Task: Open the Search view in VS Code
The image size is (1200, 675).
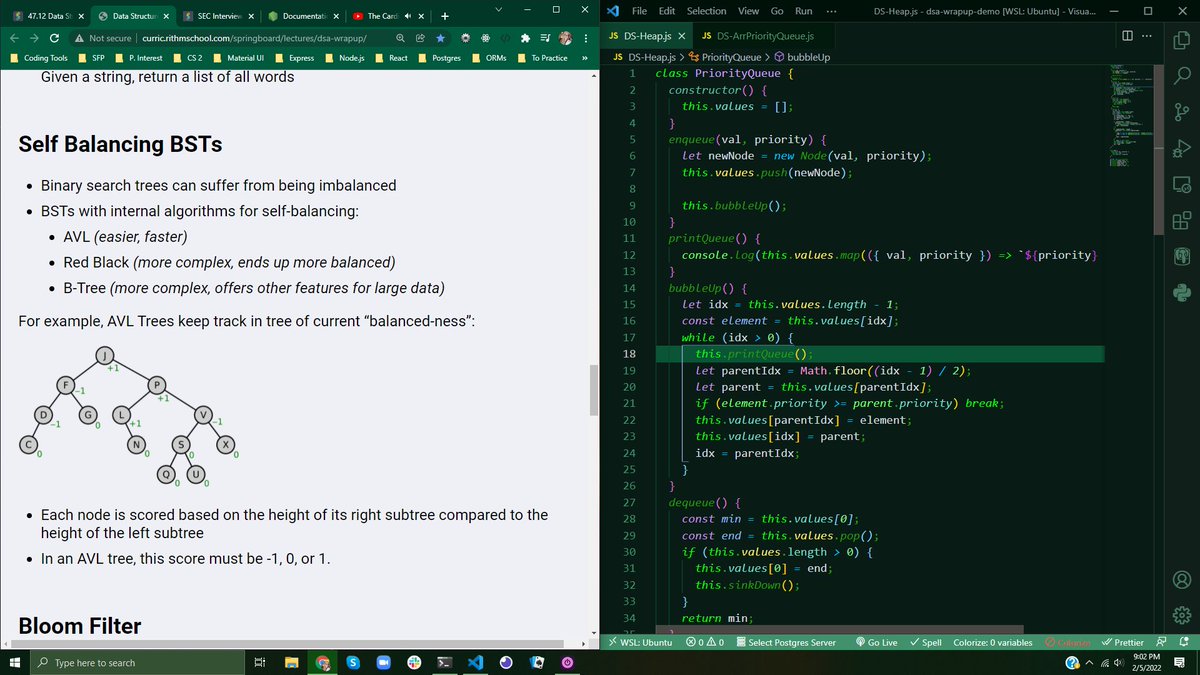Action: [x=1181, y=74]
